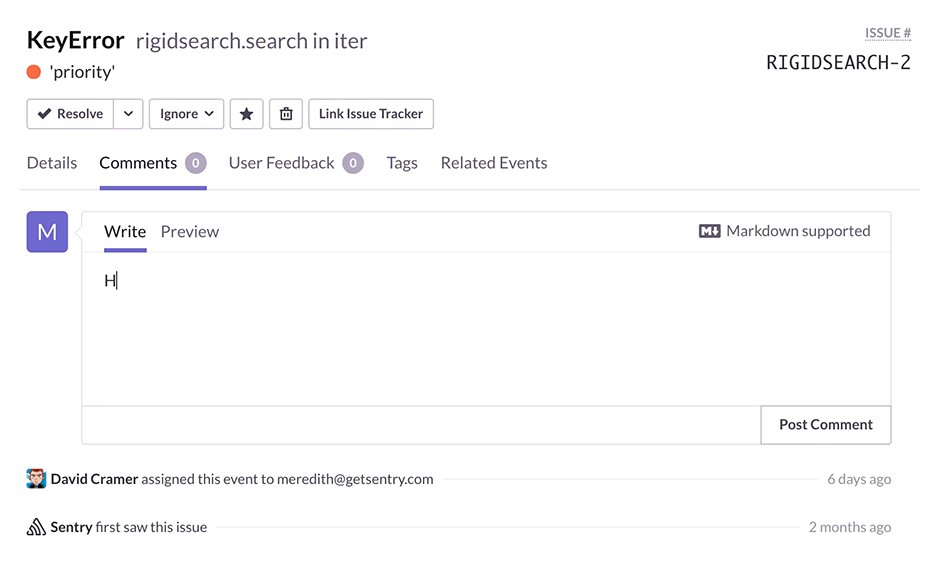
Task: Click the meredith@getsentry.com assignee text
Action: coord(355,479)
